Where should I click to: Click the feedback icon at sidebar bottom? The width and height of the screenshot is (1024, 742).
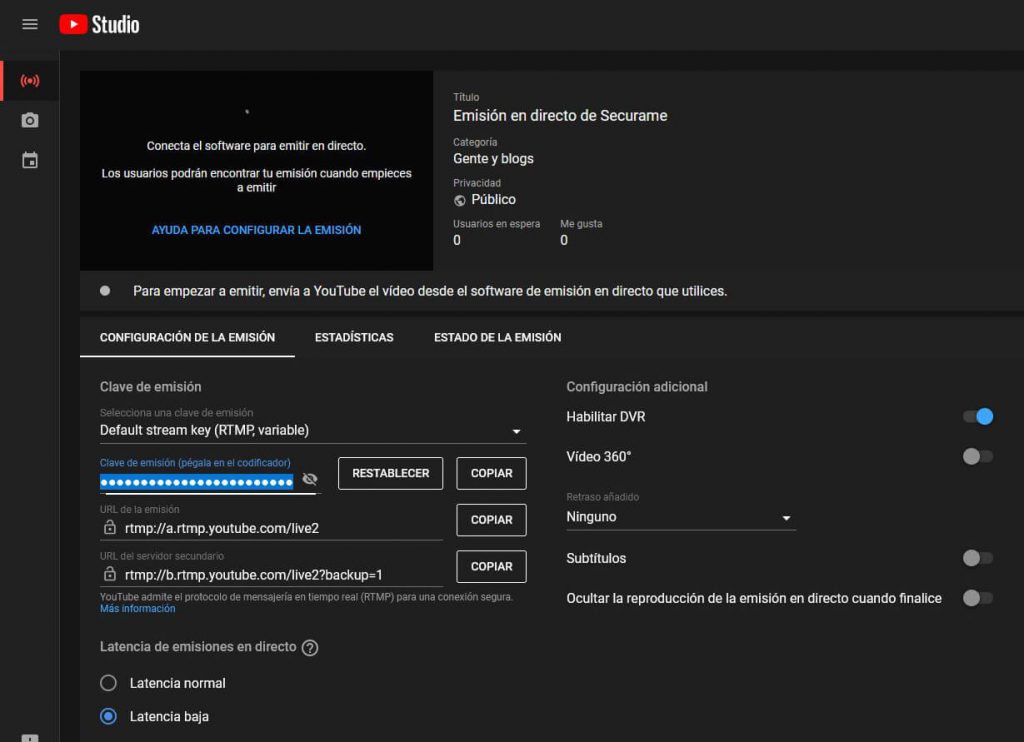click(x=30, y=737)
